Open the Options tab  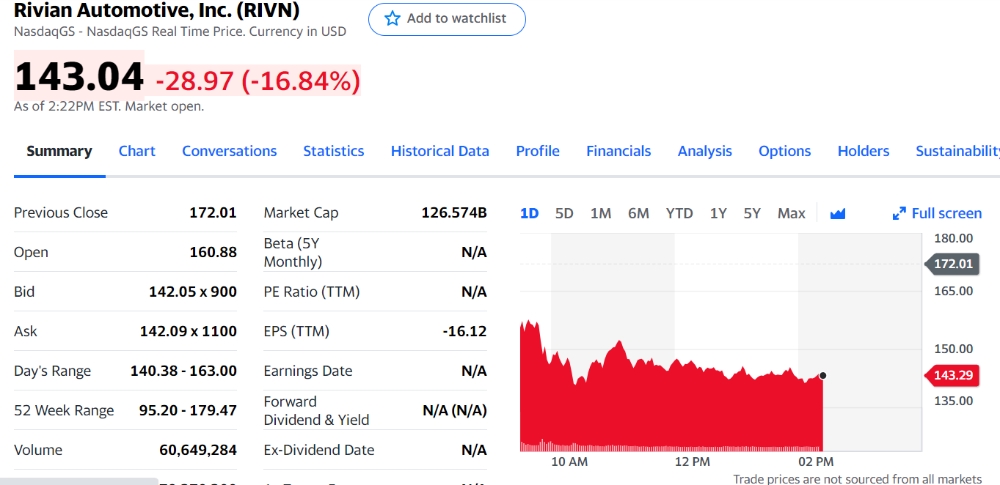(784, 151)
